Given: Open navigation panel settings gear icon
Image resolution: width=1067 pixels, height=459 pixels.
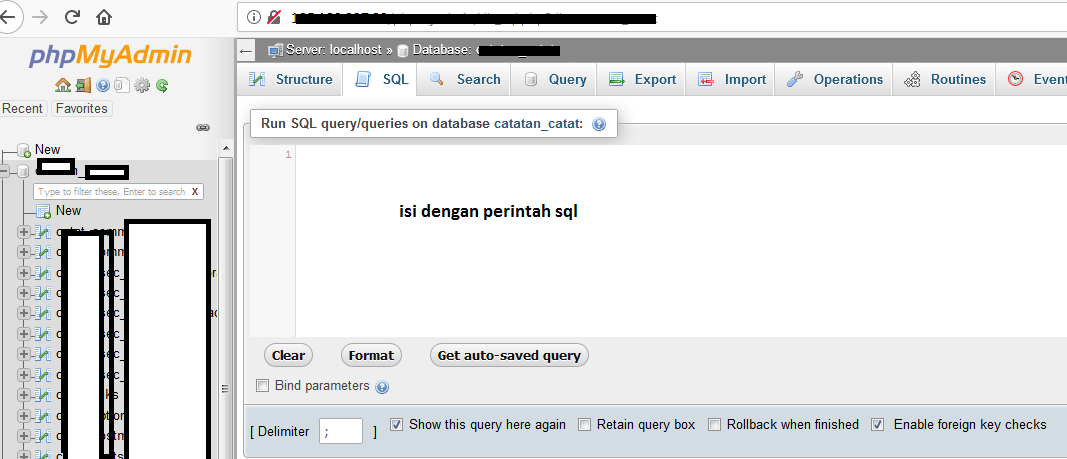Looking at the screenshot, I should point(142,85).
